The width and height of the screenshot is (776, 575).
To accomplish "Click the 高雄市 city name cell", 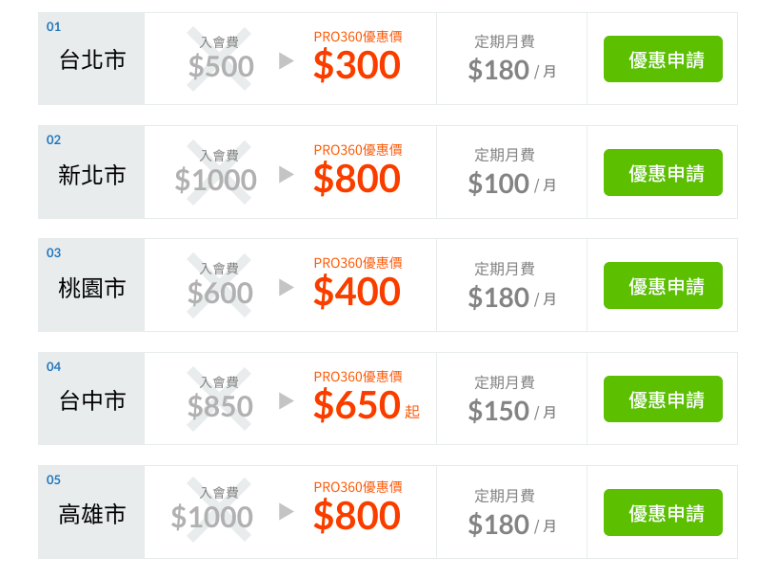I will pyautogui.click(x=92, y=515).
